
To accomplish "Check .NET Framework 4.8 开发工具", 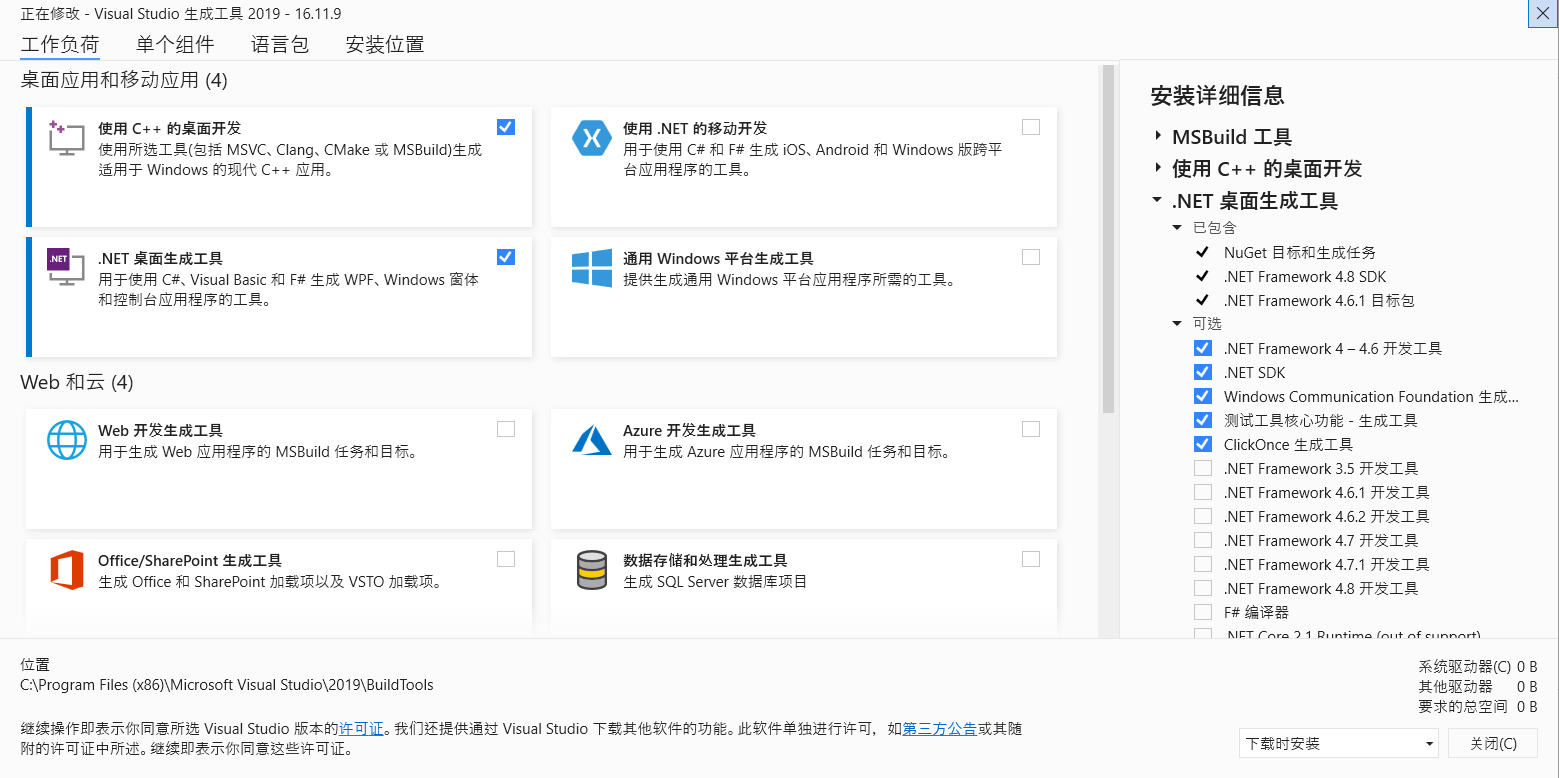I will tap(1203, 588).
